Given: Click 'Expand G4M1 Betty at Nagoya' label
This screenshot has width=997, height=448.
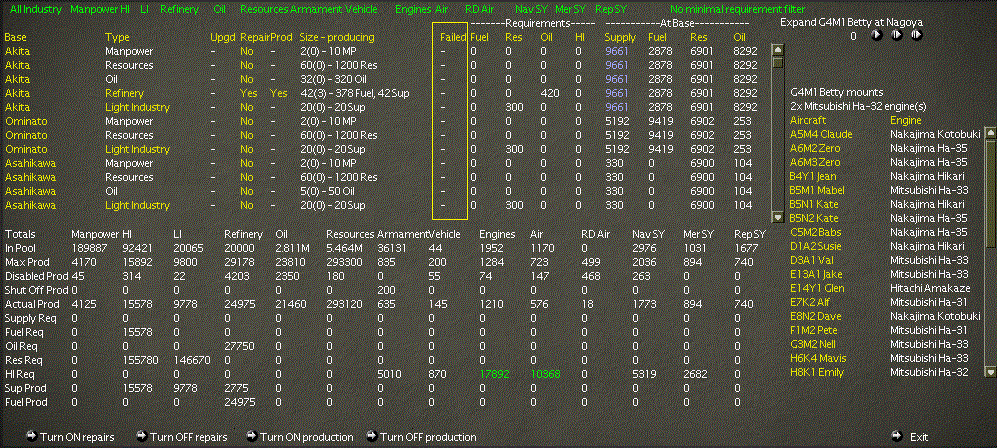Looking at the screenshot, I should 851,22.
